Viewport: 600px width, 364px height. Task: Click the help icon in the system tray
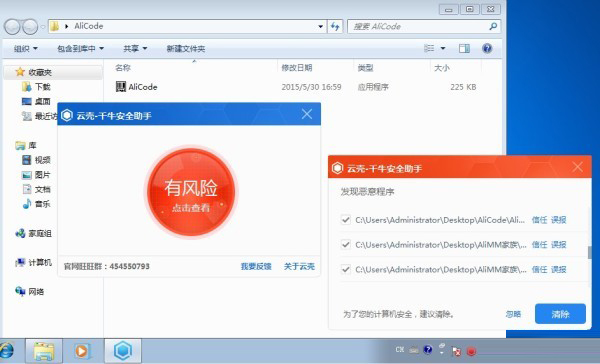[x=427, y=349]
